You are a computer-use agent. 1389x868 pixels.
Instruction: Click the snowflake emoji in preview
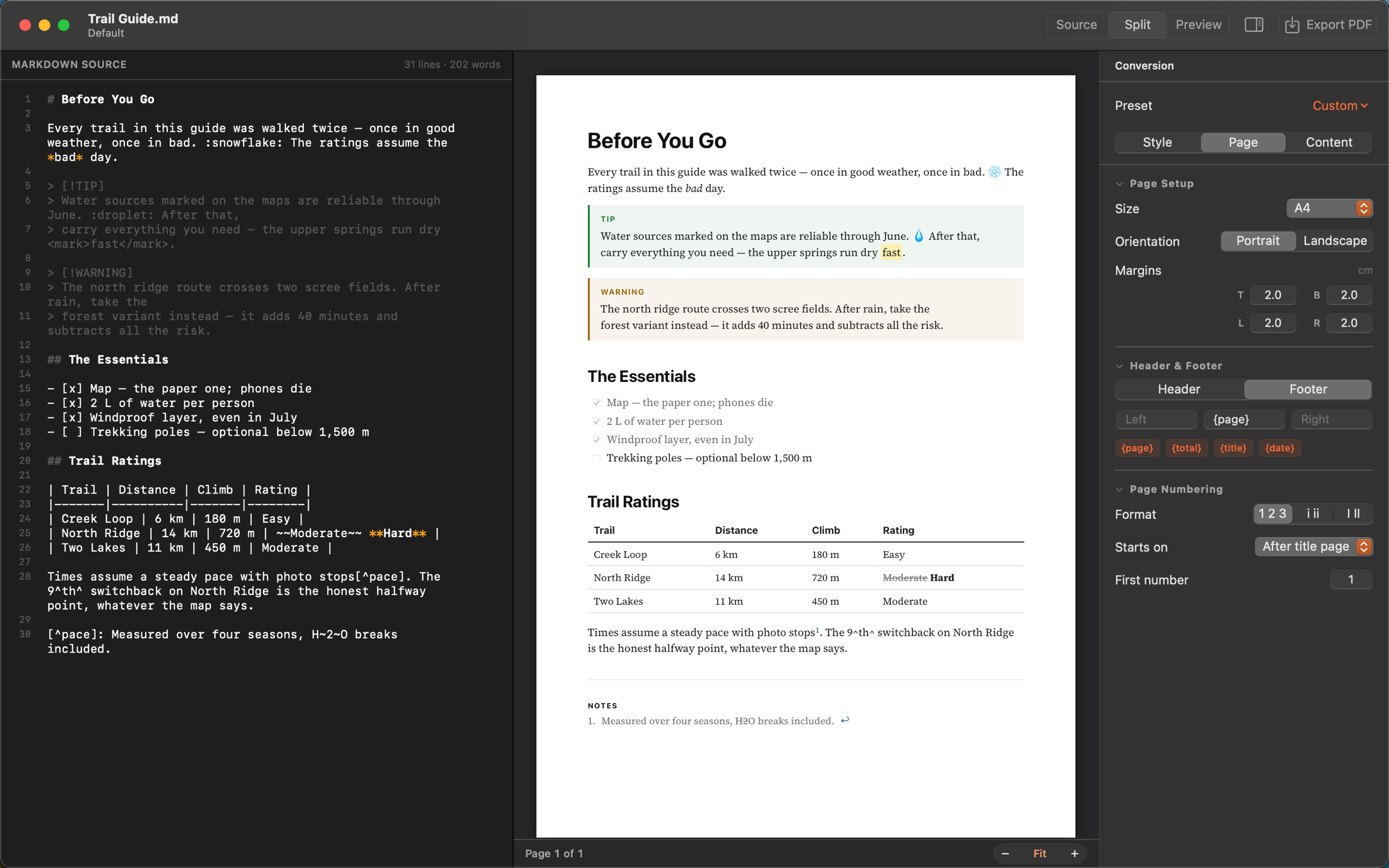[994, 172]
